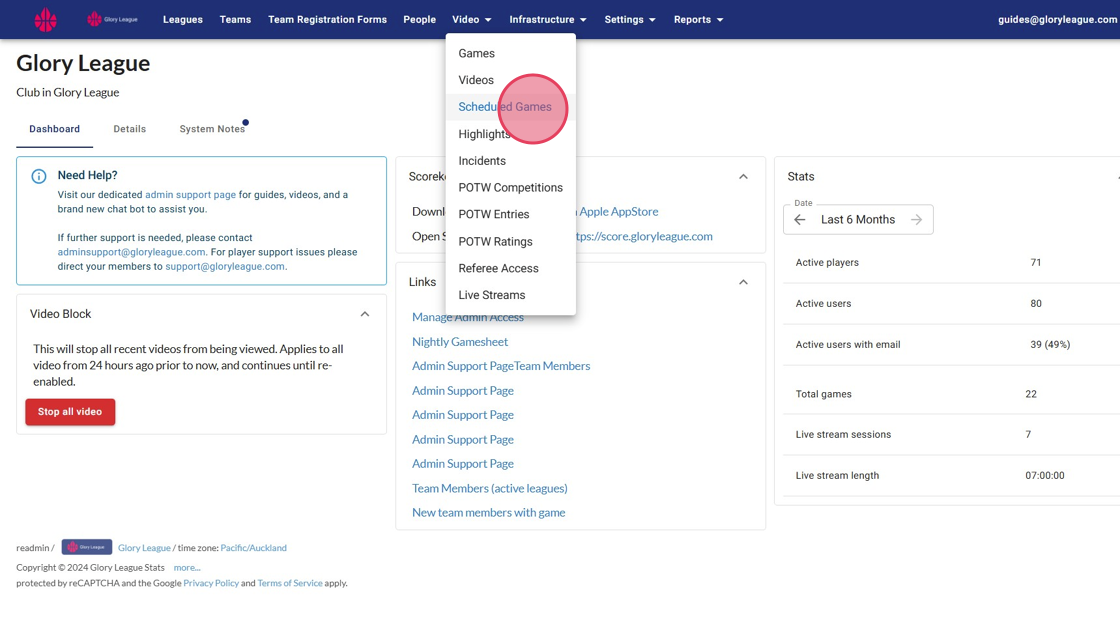This screenshot has height=626, width=1120.
Task: Open Team Members (active leagues) link
Action: click(x=489, y=489)
